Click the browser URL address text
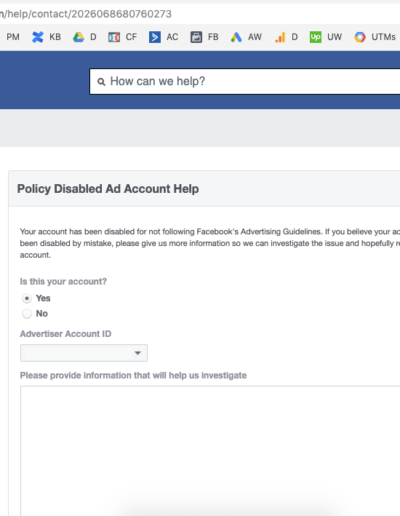The image size is (400, 516). pyautogui.click(x=86, y=14)
